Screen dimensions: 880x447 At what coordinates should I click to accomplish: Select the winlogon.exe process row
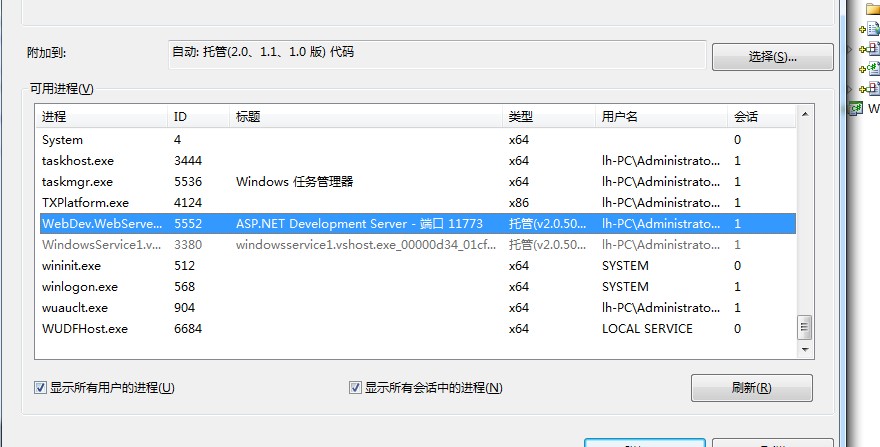click(418, 287)
